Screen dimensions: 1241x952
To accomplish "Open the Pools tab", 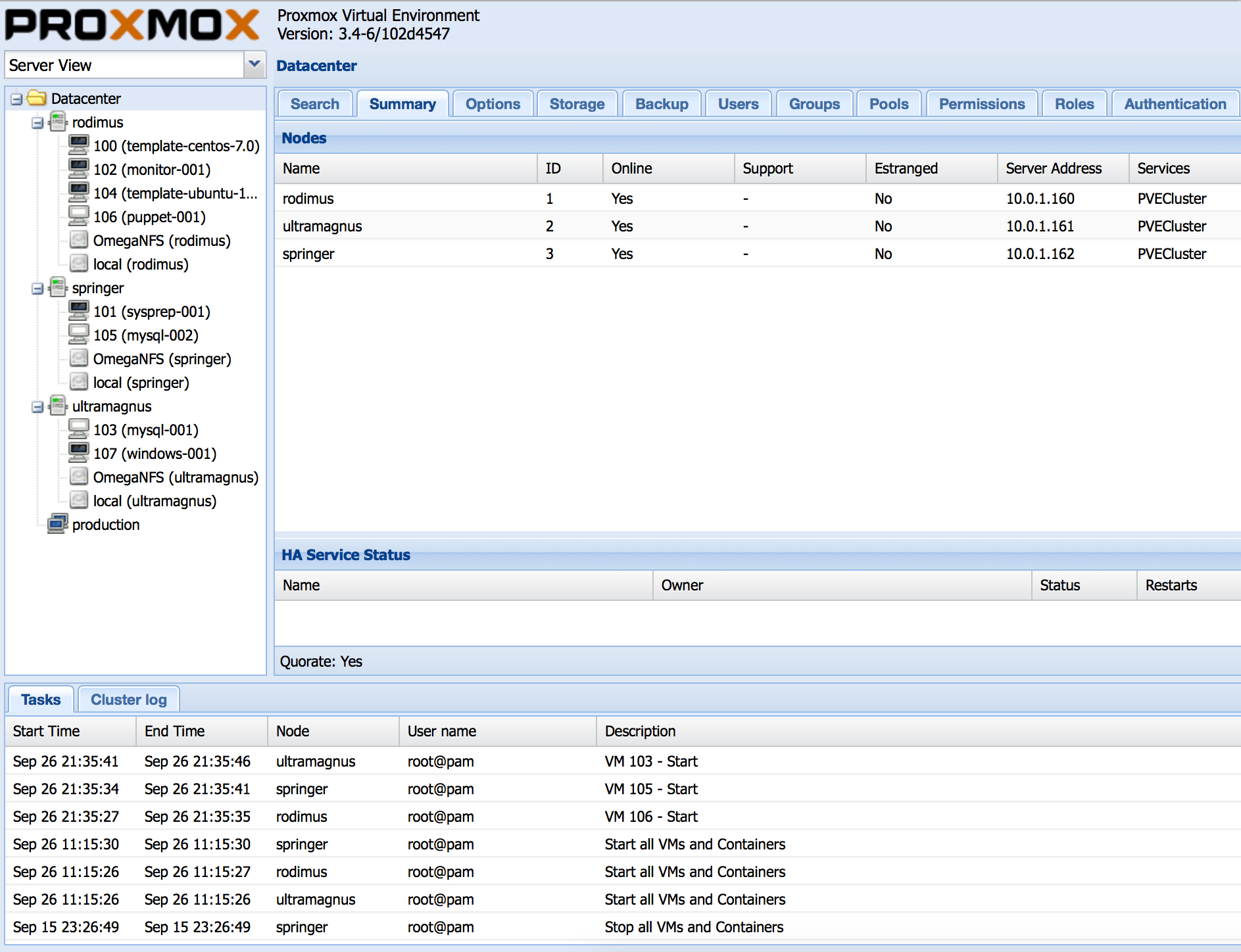I will click(888, 104).
